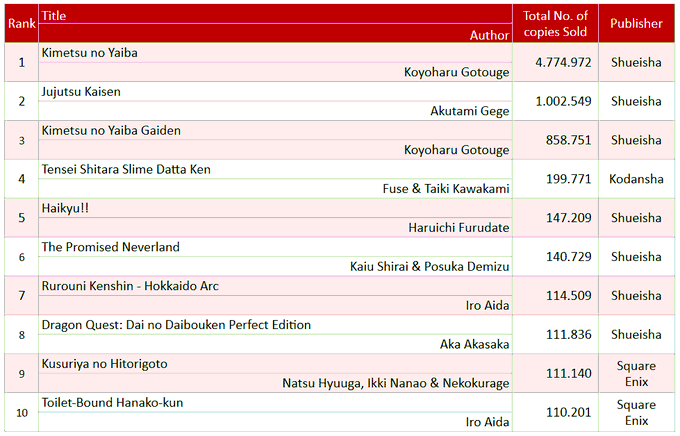Select the sales value 114.509
Viewport: 680px width, 436px height.
[568, 296]
